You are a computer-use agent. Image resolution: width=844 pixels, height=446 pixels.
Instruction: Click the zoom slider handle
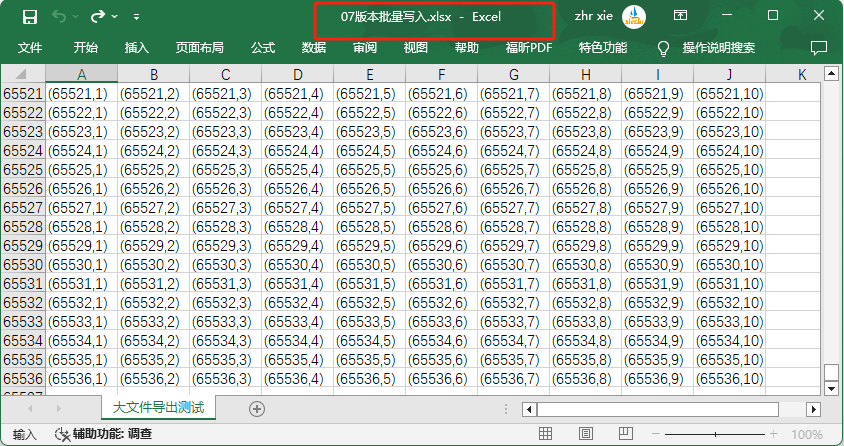tap(714, 435)
